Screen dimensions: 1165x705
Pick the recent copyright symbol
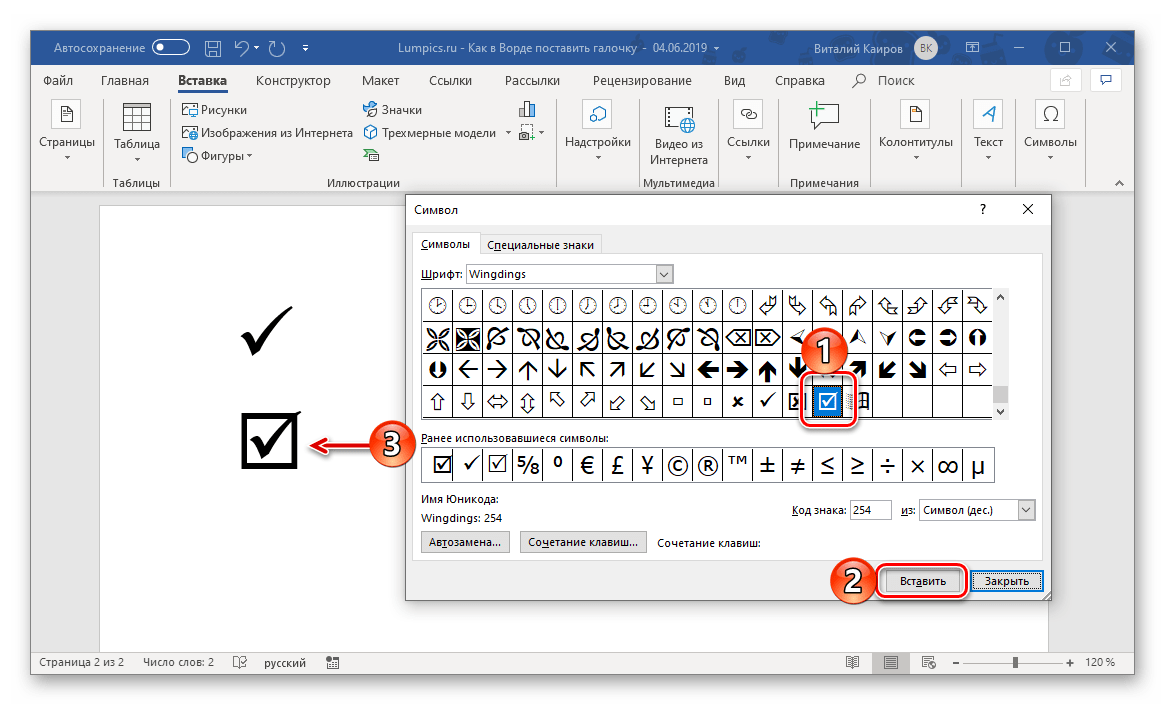point(677,465)
